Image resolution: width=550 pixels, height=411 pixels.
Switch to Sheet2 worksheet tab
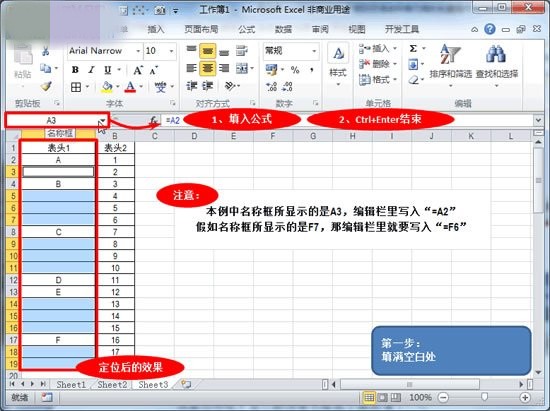(x=112, y=385)
